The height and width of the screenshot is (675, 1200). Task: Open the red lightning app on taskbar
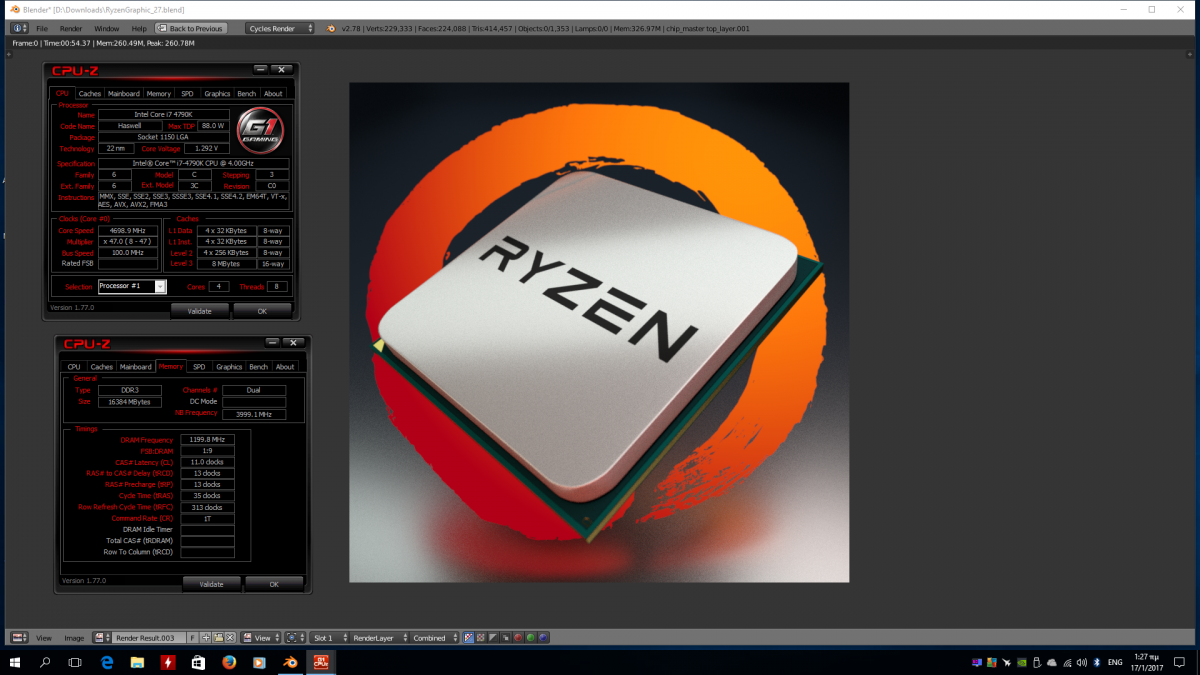(168, 662)
